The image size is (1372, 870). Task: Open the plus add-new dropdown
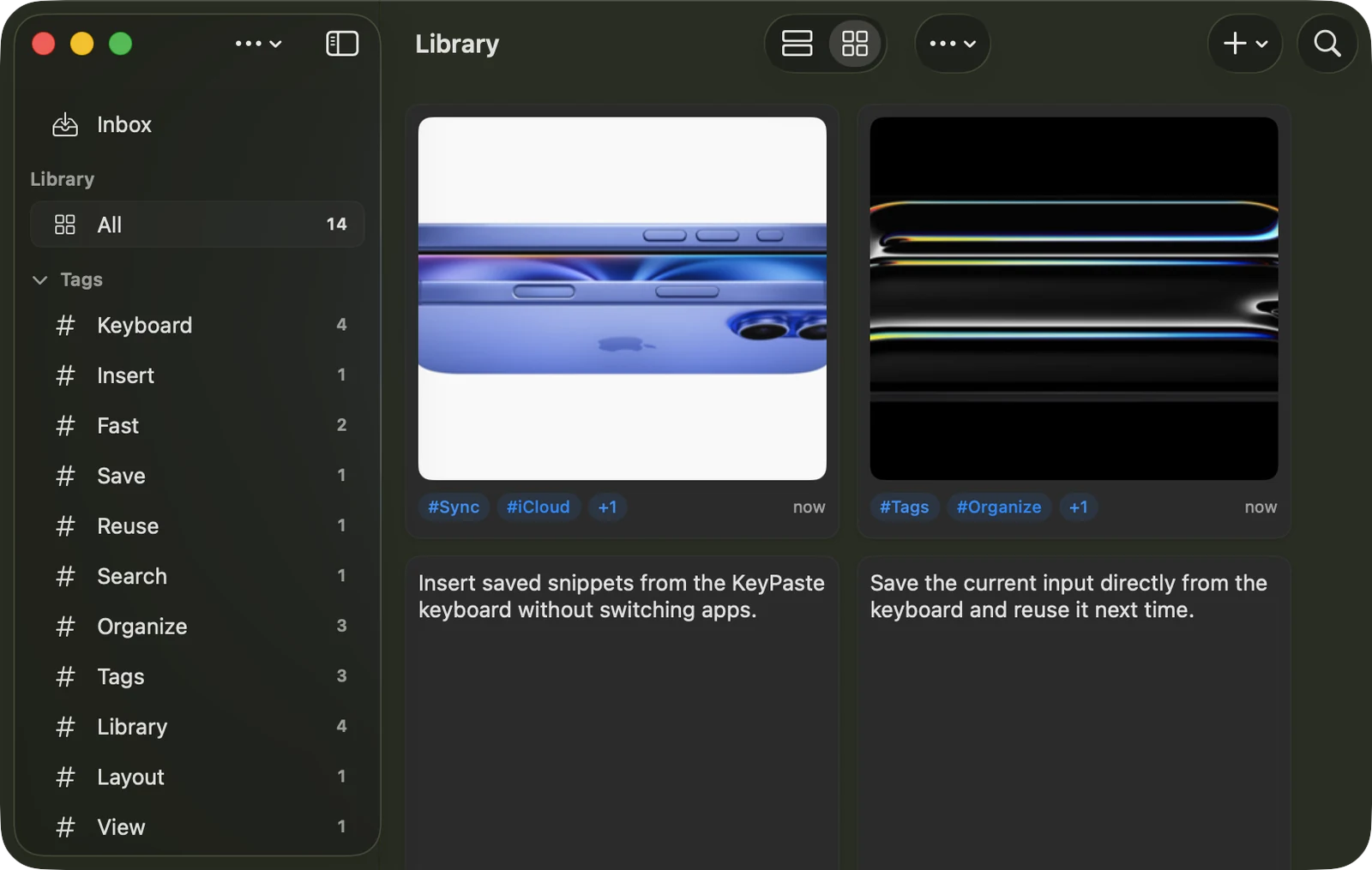[1245, 44]
